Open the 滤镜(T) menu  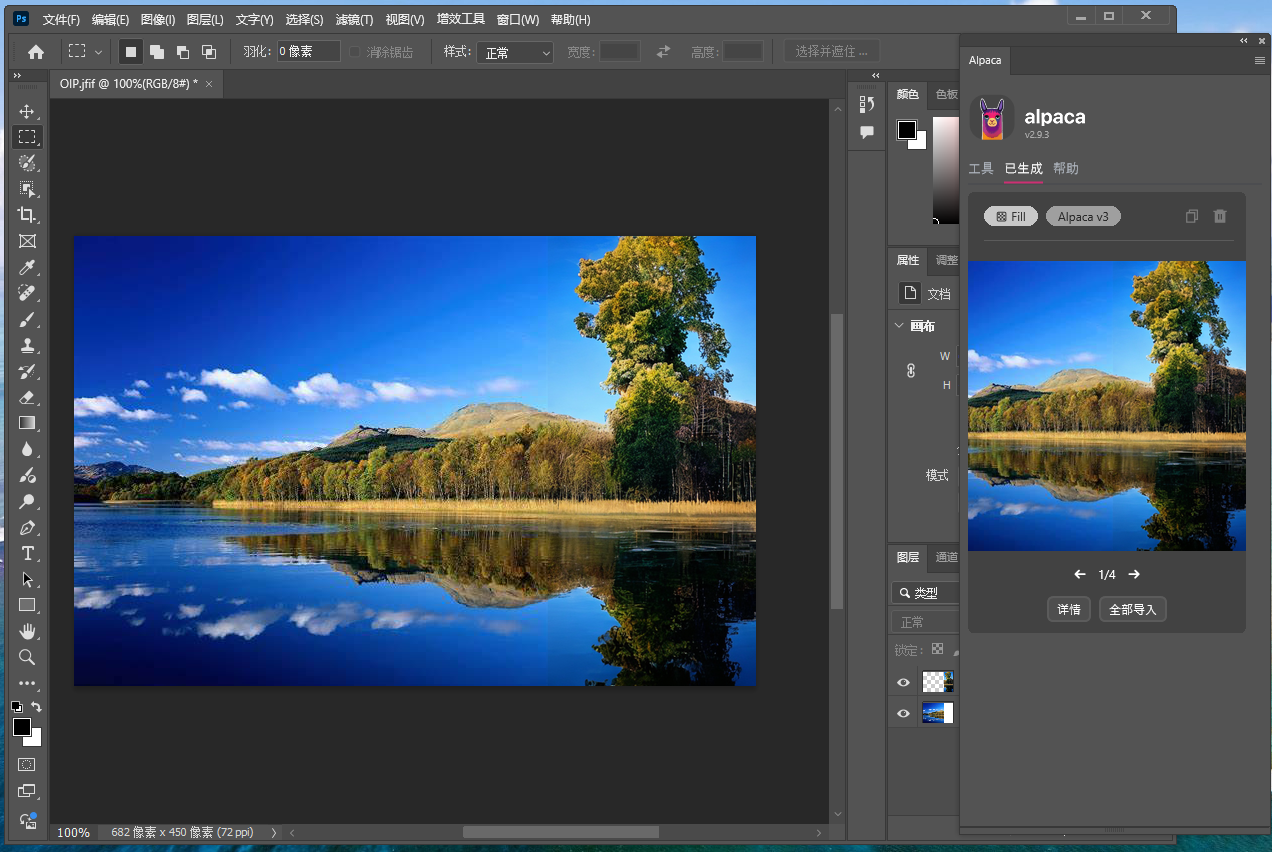354,20
